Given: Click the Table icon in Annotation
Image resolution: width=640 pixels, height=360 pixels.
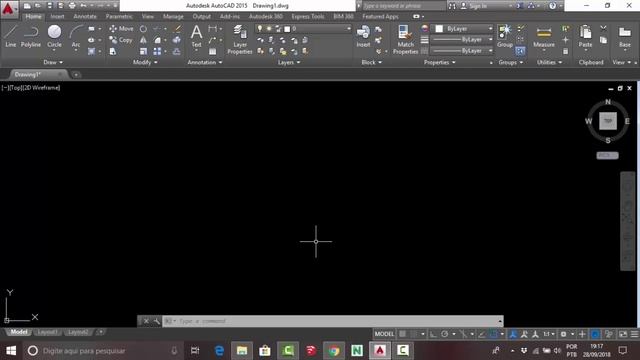Looking at the screenshot, I should tap(213, 51).
